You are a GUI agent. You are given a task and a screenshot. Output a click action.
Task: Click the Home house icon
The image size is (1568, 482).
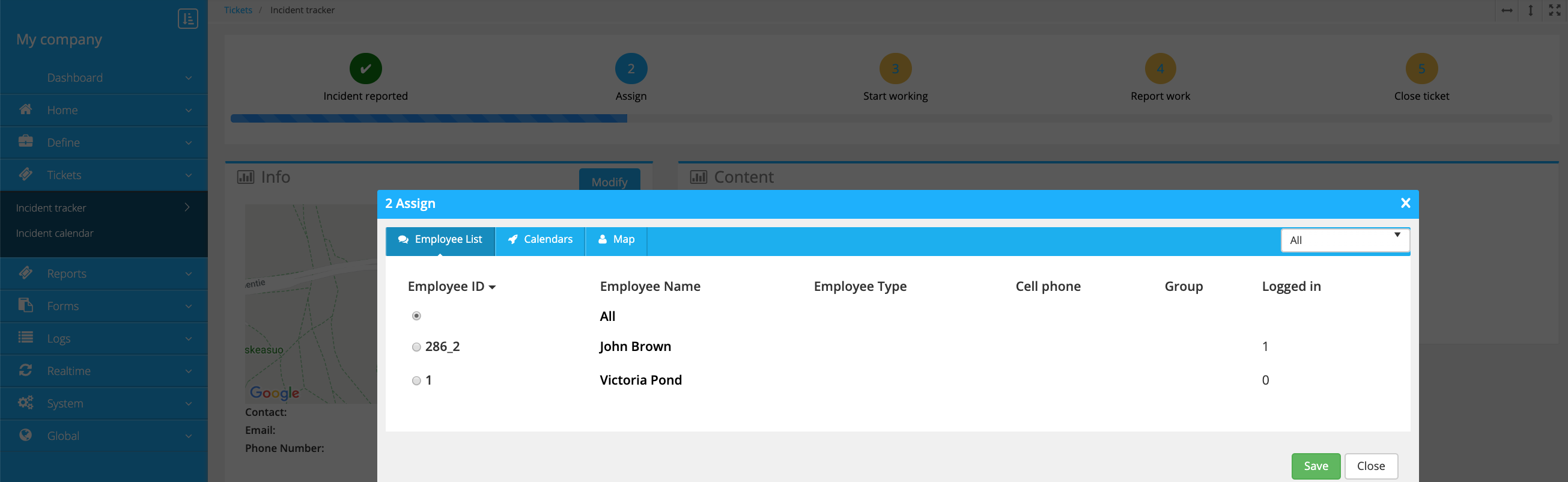[26, 109]
